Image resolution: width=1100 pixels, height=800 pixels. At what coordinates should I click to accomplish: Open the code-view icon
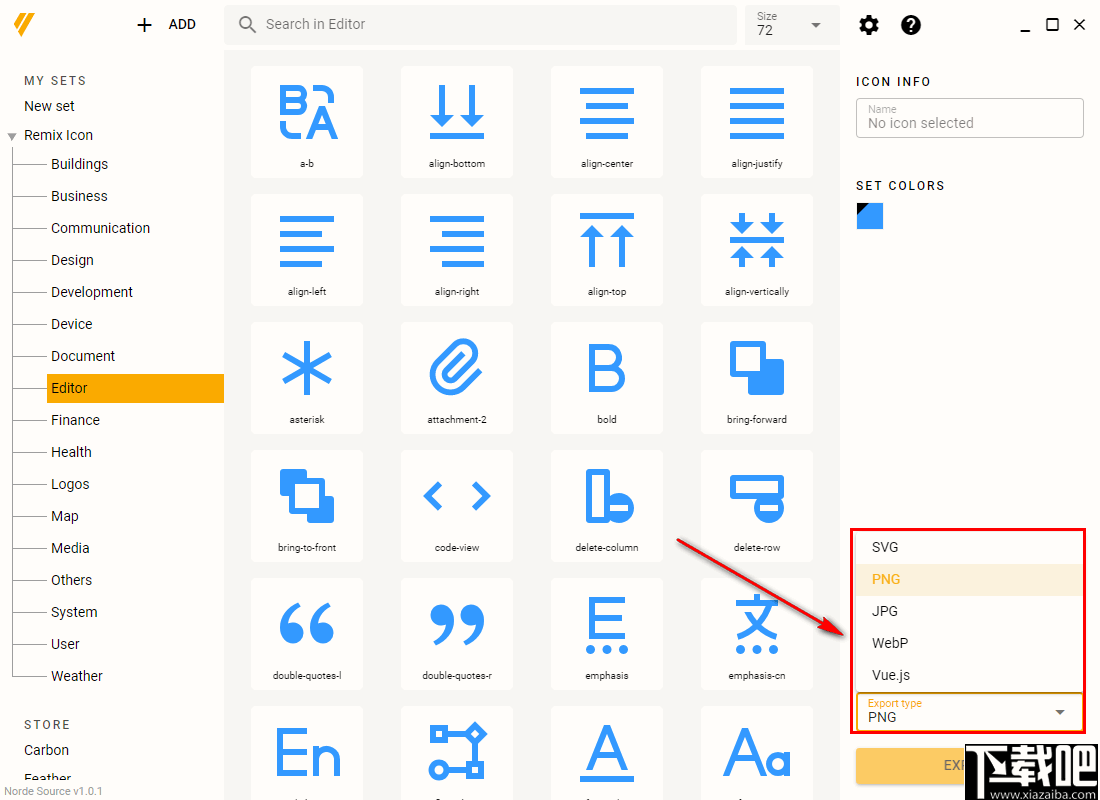456,506
